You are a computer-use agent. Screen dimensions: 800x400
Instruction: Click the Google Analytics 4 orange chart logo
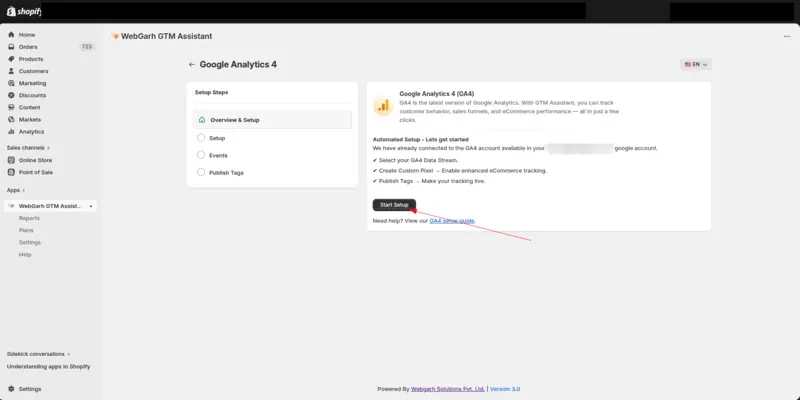383,106
